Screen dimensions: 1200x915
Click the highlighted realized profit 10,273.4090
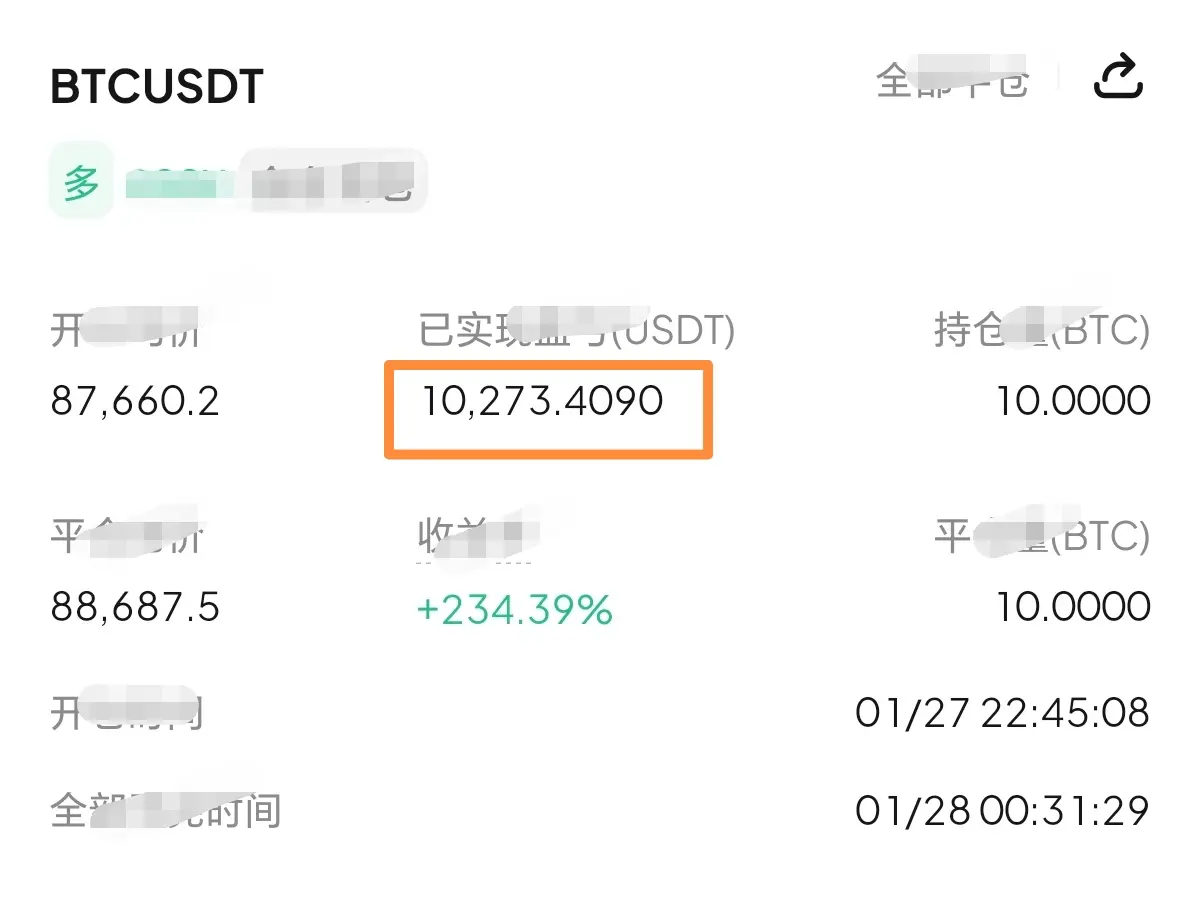click(542, 402)
